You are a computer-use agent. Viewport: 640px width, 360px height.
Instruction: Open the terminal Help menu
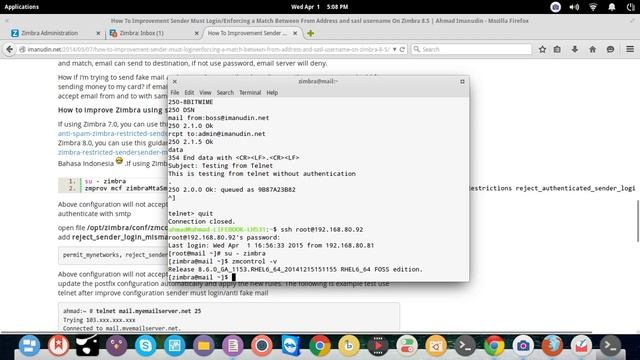[x=272, y=93]
